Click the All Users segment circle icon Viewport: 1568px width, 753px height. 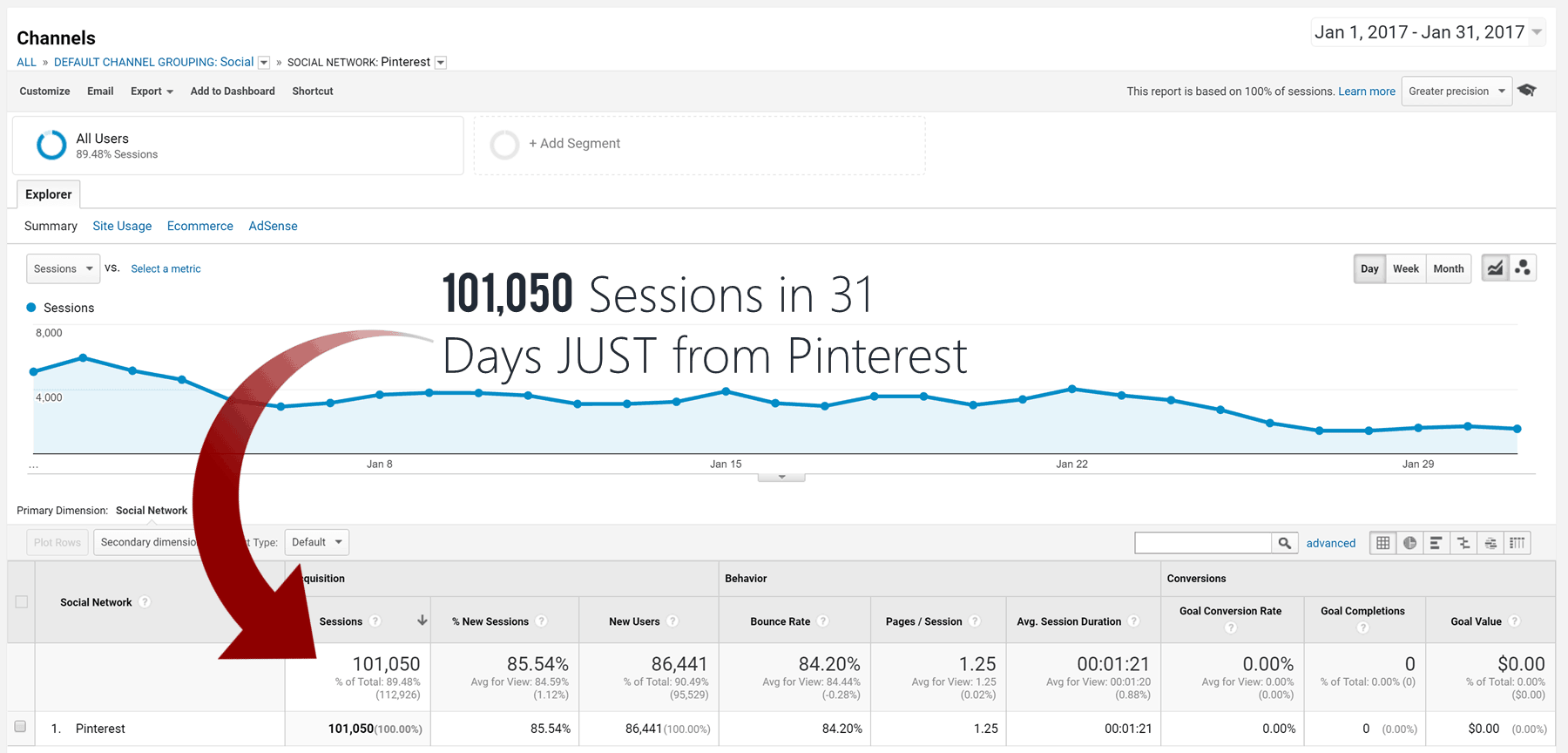click(x=51, y=145)
